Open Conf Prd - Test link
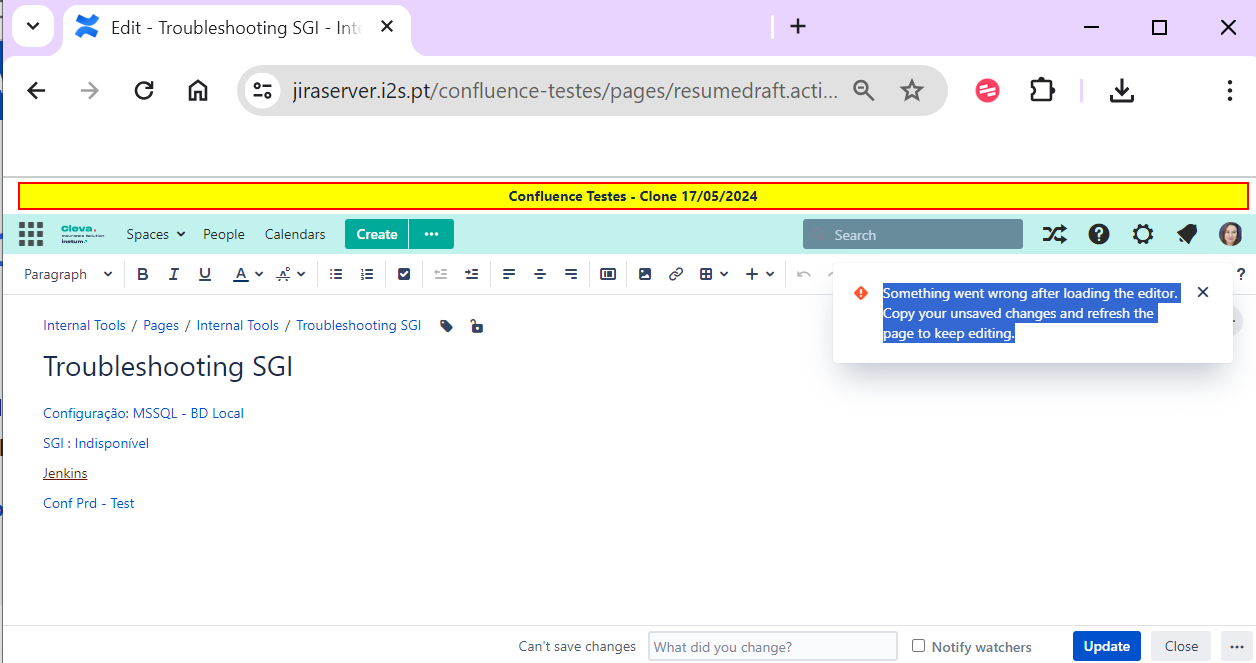The height and width of the screenshot is (663, 1256). pos(88,503)
